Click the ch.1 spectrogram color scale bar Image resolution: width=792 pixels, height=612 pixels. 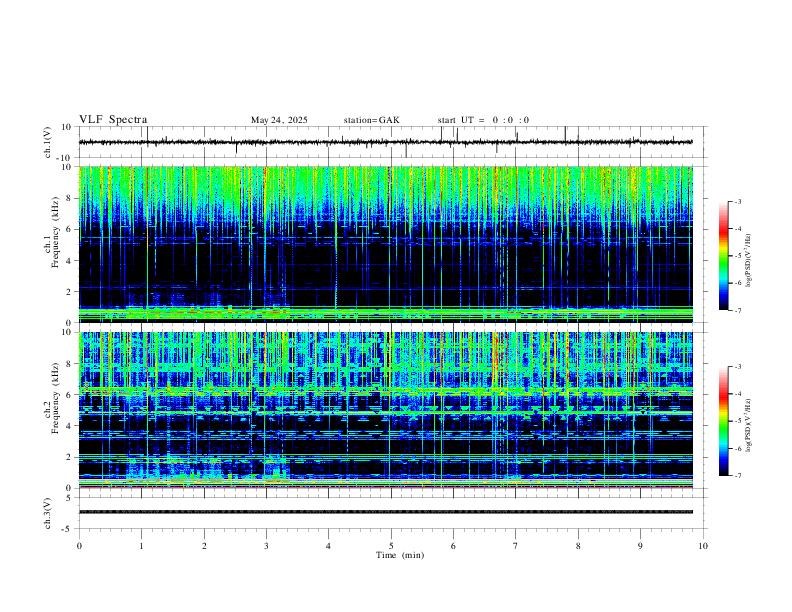[723, 256]
